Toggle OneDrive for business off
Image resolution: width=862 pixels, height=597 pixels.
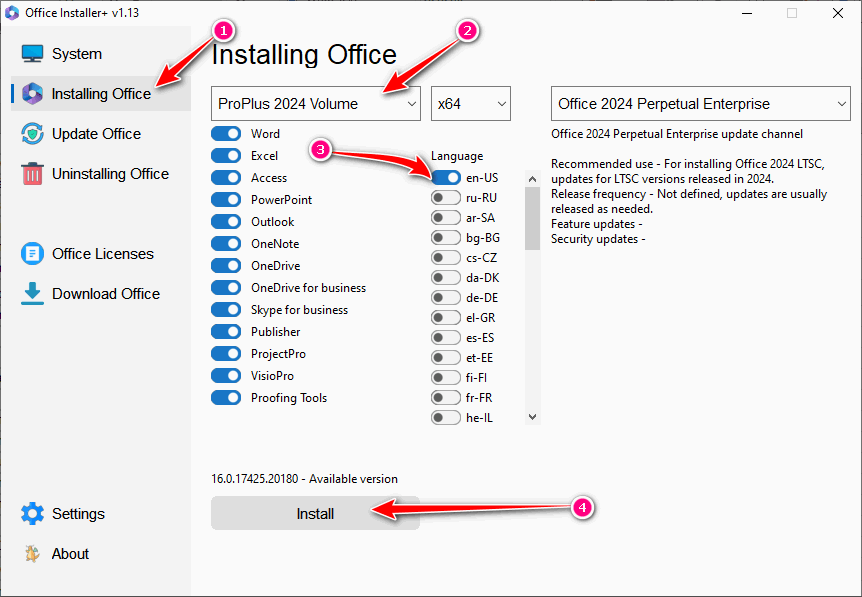tap(226, 288)
